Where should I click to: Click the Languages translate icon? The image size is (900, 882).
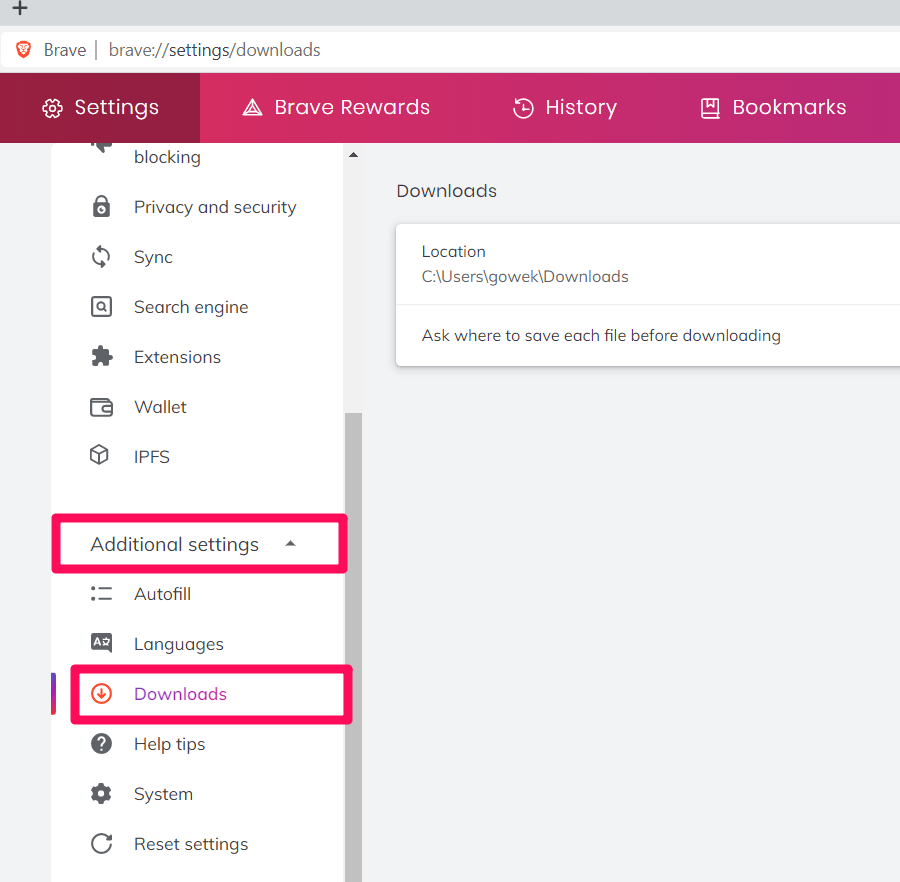point(102,643)
